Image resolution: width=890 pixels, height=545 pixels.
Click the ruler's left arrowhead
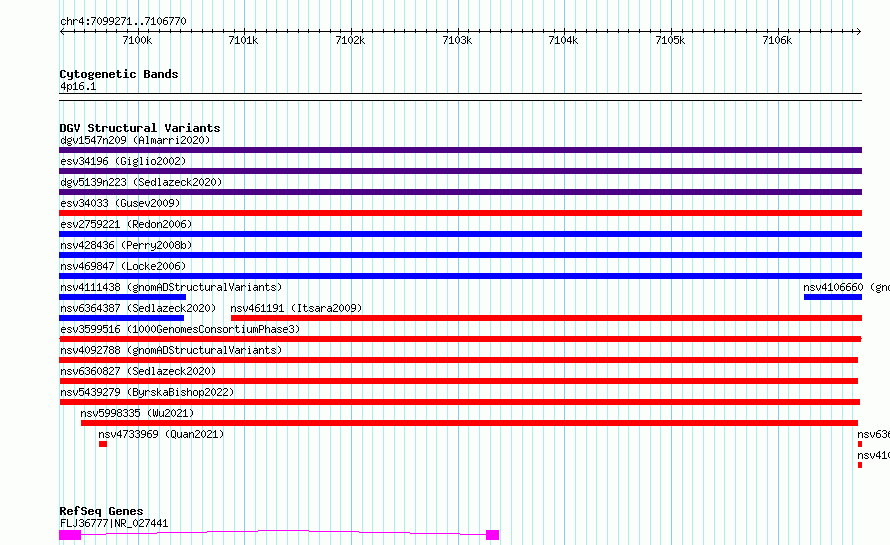click(62, 32)
